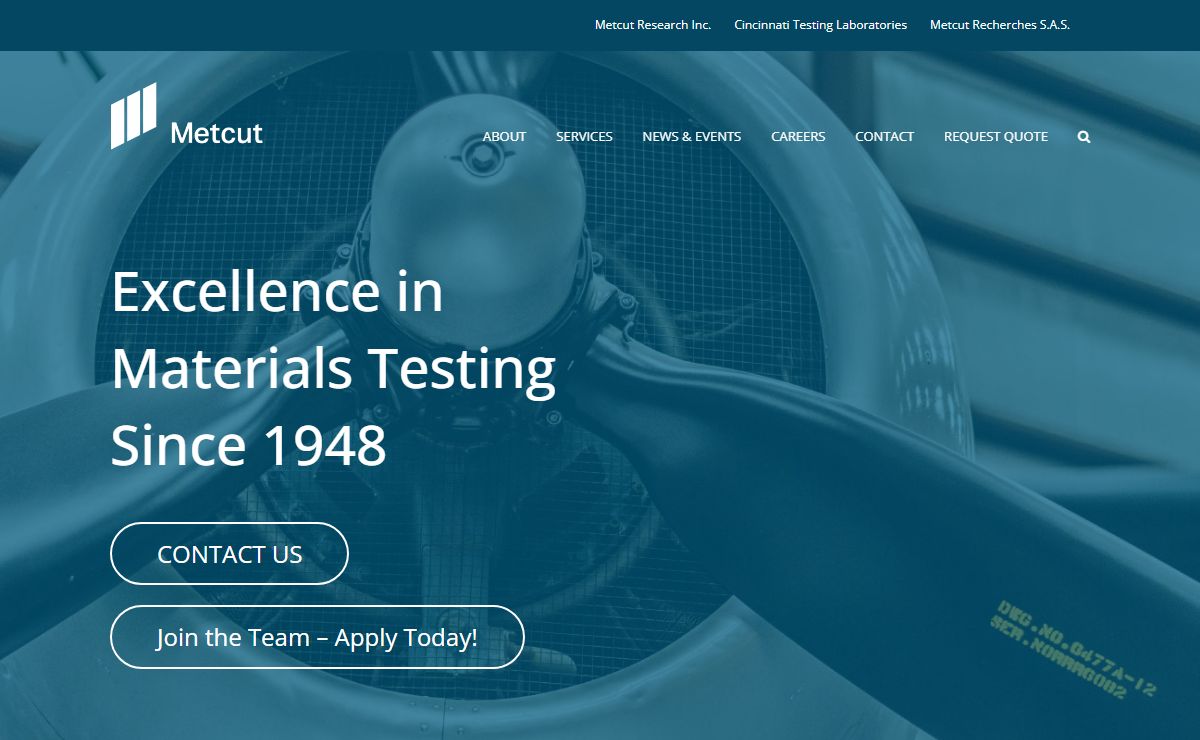Open the search magnifier icon

coord(1084,137)
